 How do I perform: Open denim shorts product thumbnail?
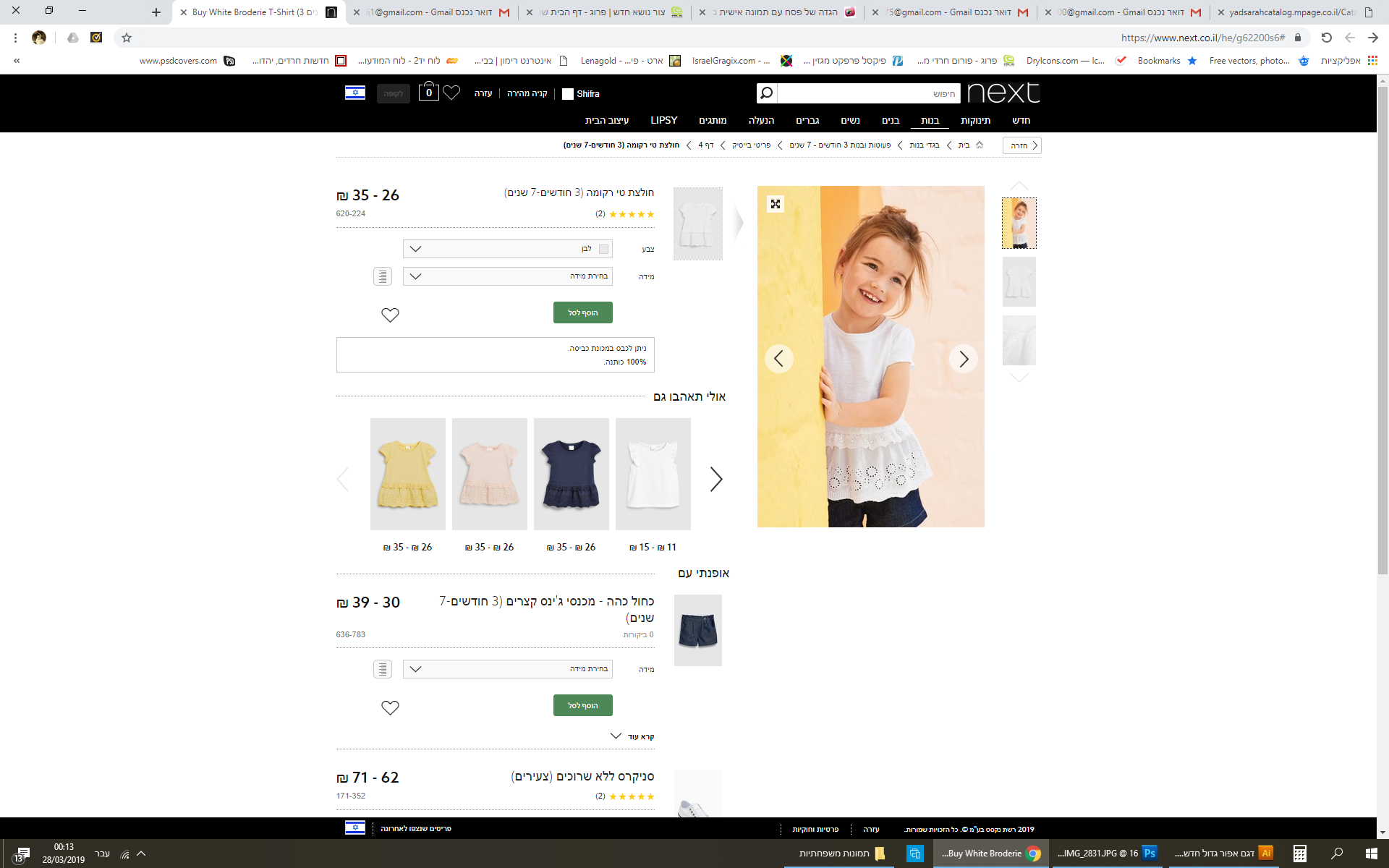[x=698, y=630]
